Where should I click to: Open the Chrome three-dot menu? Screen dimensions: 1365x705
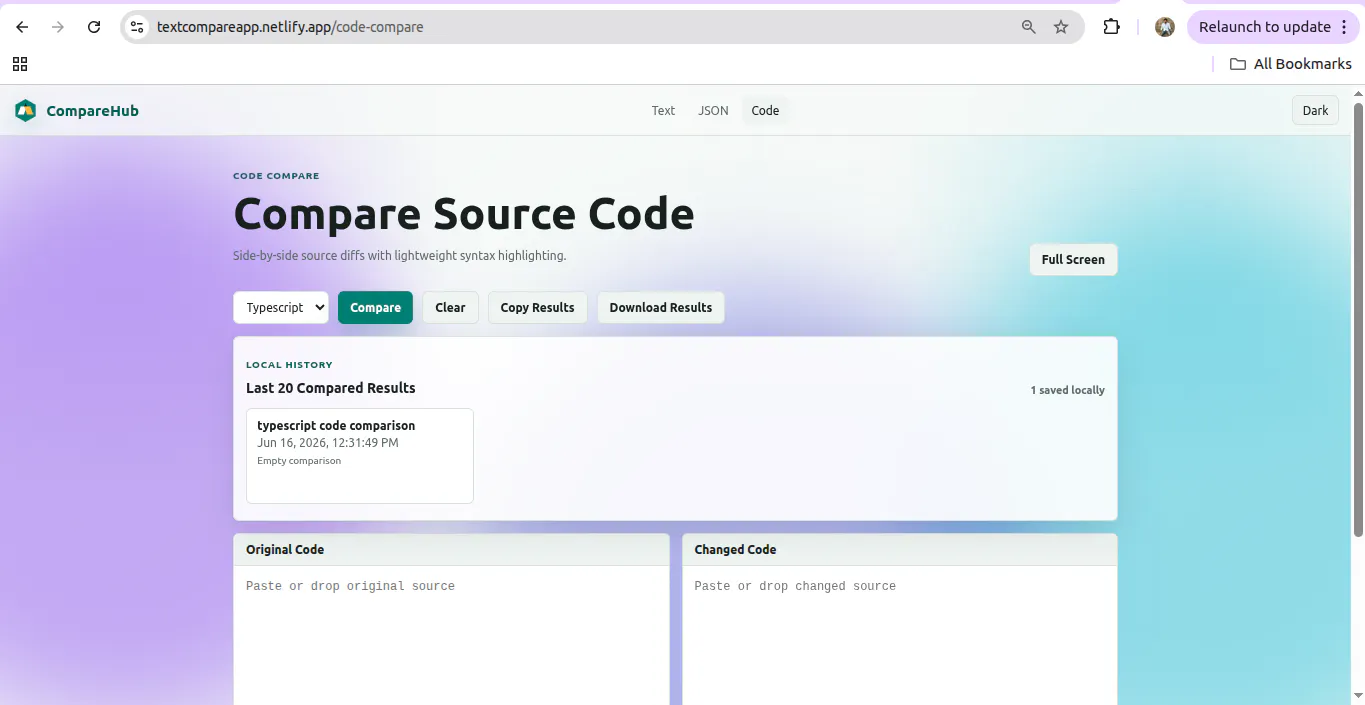1344,27
